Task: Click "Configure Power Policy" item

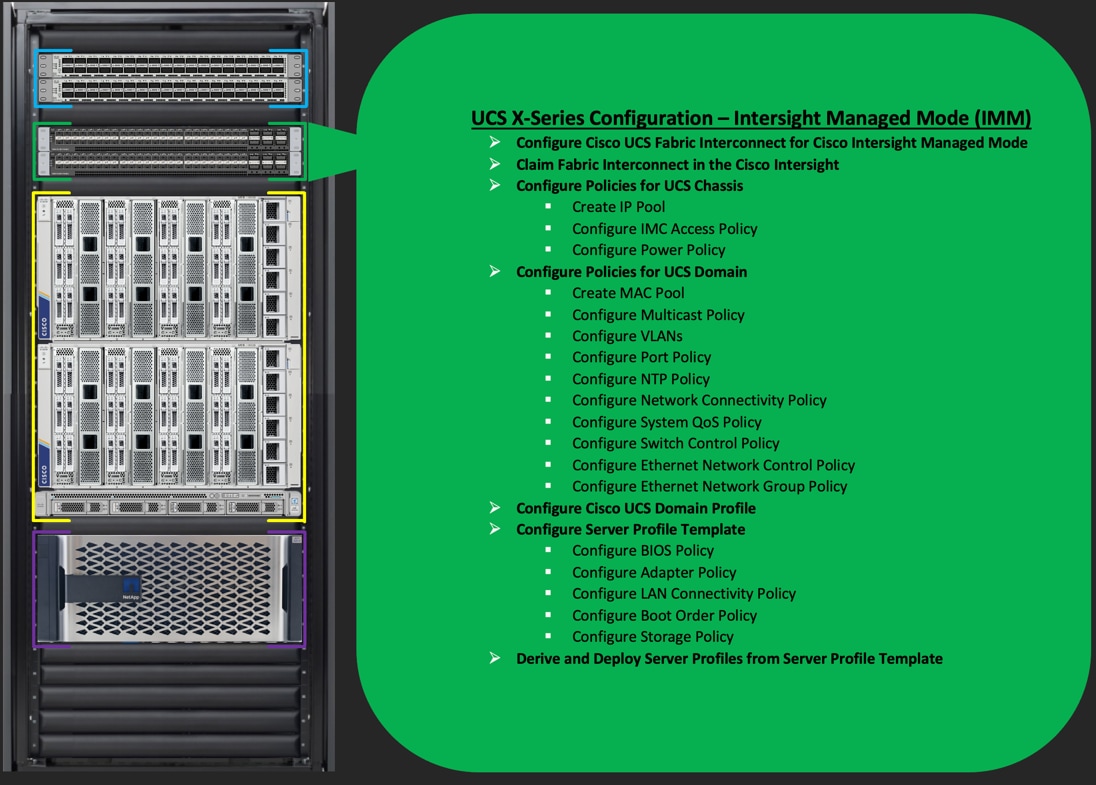Action: 648,250
